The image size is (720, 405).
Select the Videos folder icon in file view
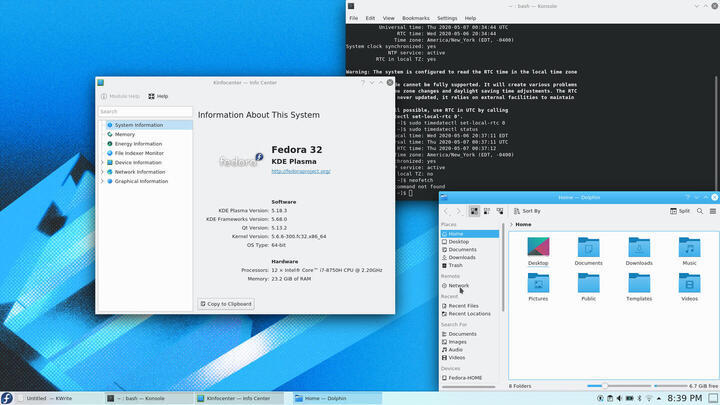pyautogui.click(x=689, y=283)
